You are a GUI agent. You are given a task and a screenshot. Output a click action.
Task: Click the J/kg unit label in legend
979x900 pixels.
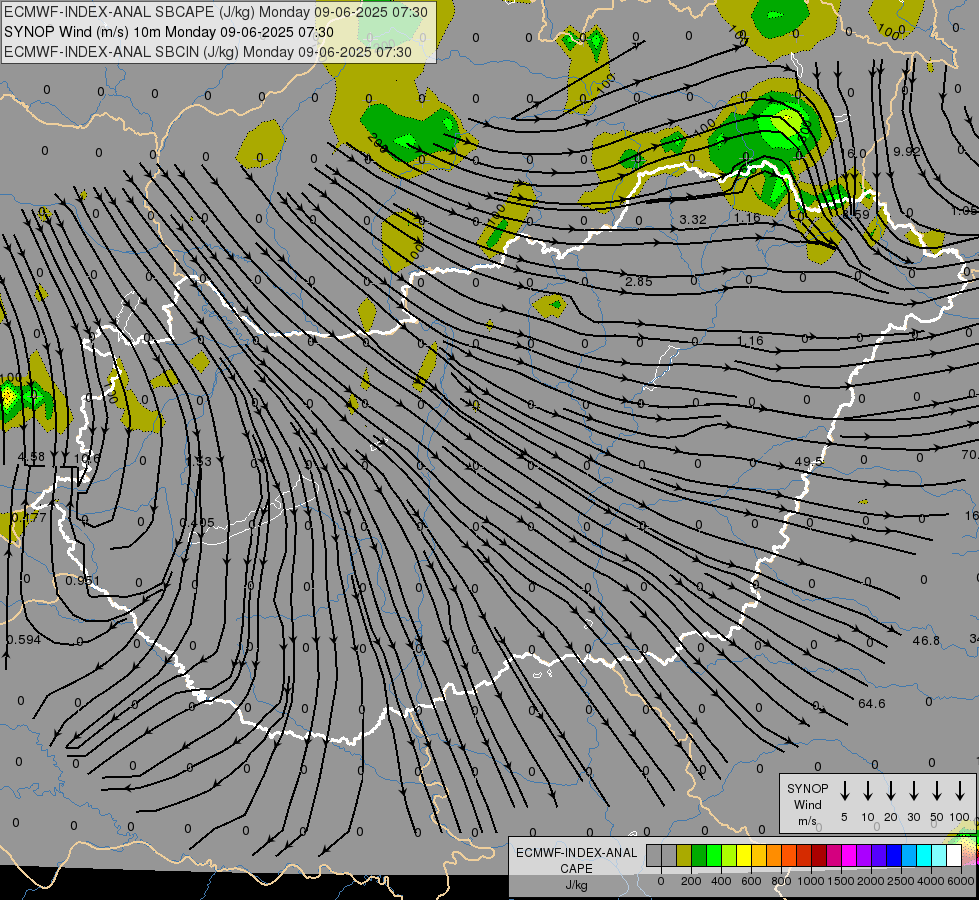[576, 885]
